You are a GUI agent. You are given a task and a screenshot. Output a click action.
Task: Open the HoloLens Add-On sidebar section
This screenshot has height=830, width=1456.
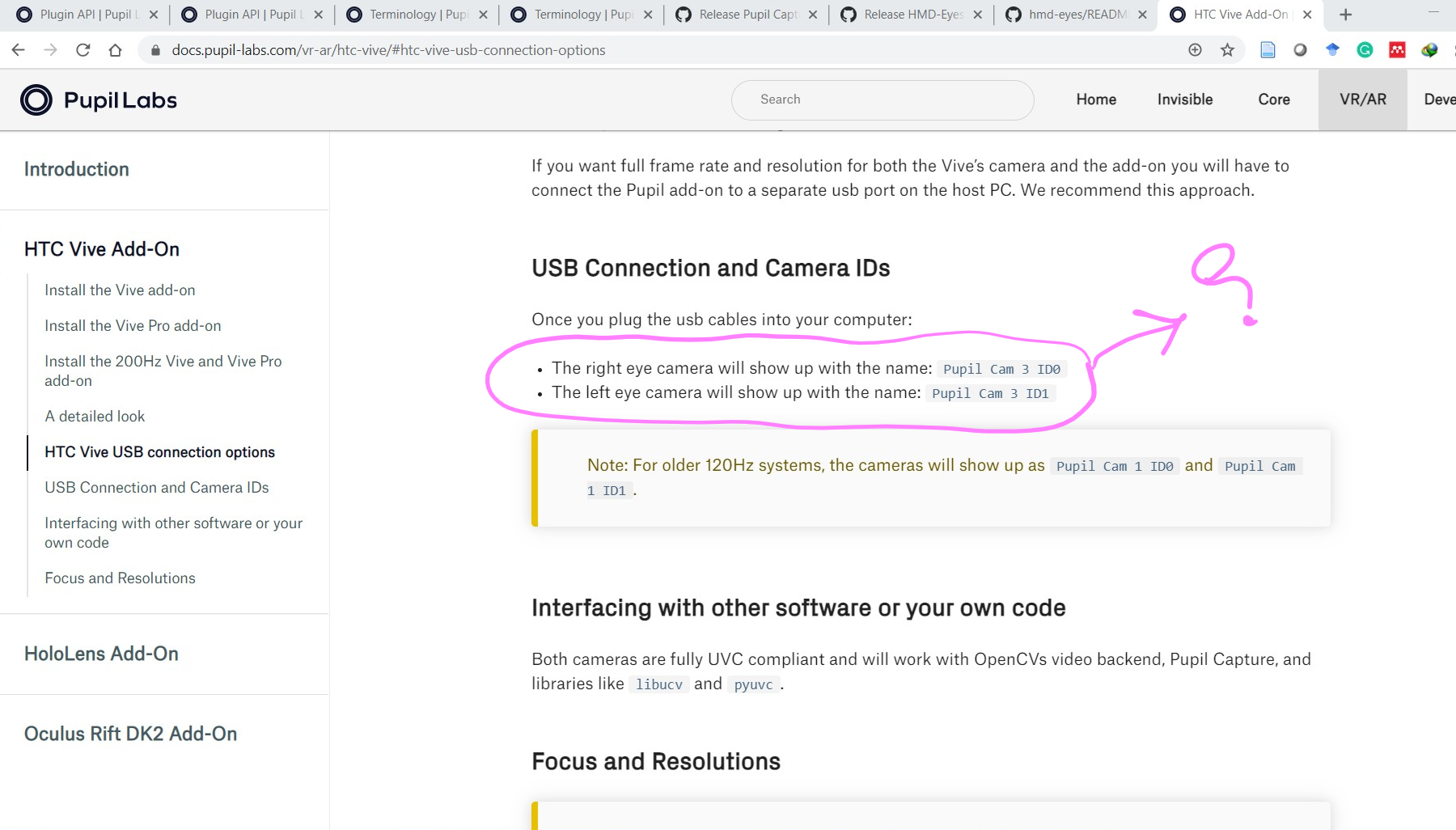[101, 654]
